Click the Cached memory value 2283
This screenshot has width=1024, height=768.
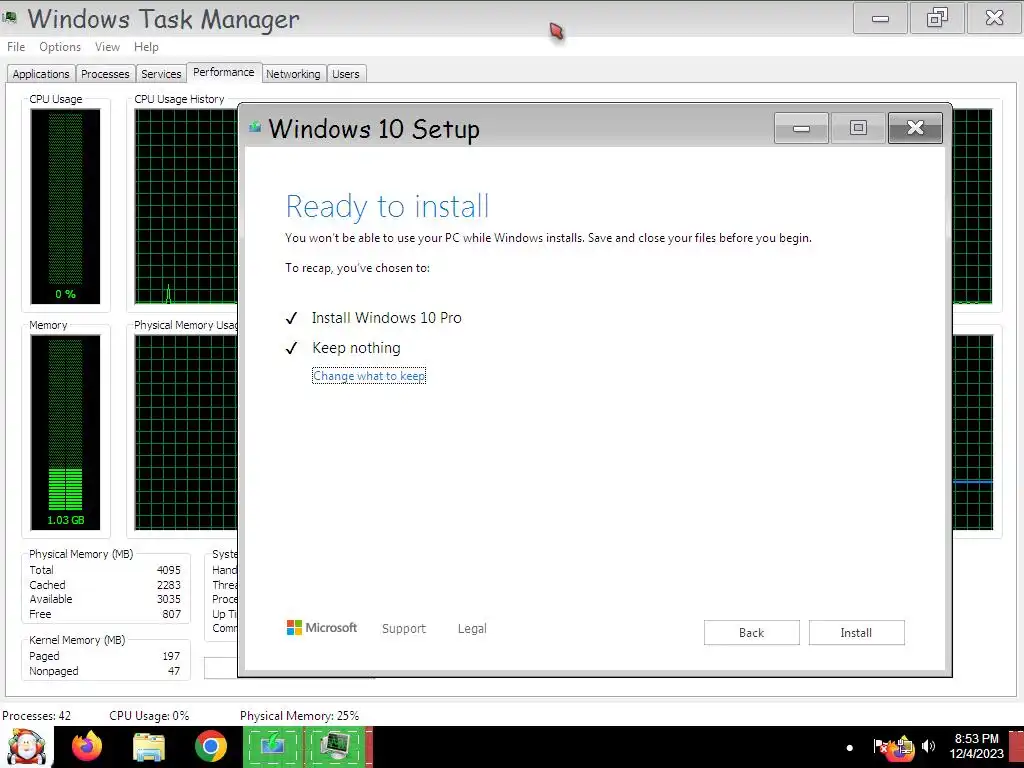click(x=168, y=585)
